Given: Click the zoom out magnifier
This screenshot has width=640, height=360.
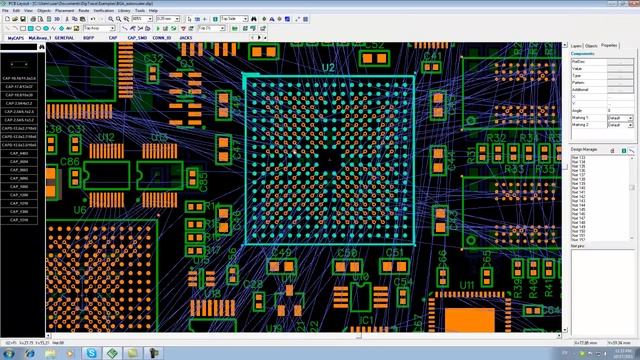Looking at the screenshot, I should click(118, 19).
